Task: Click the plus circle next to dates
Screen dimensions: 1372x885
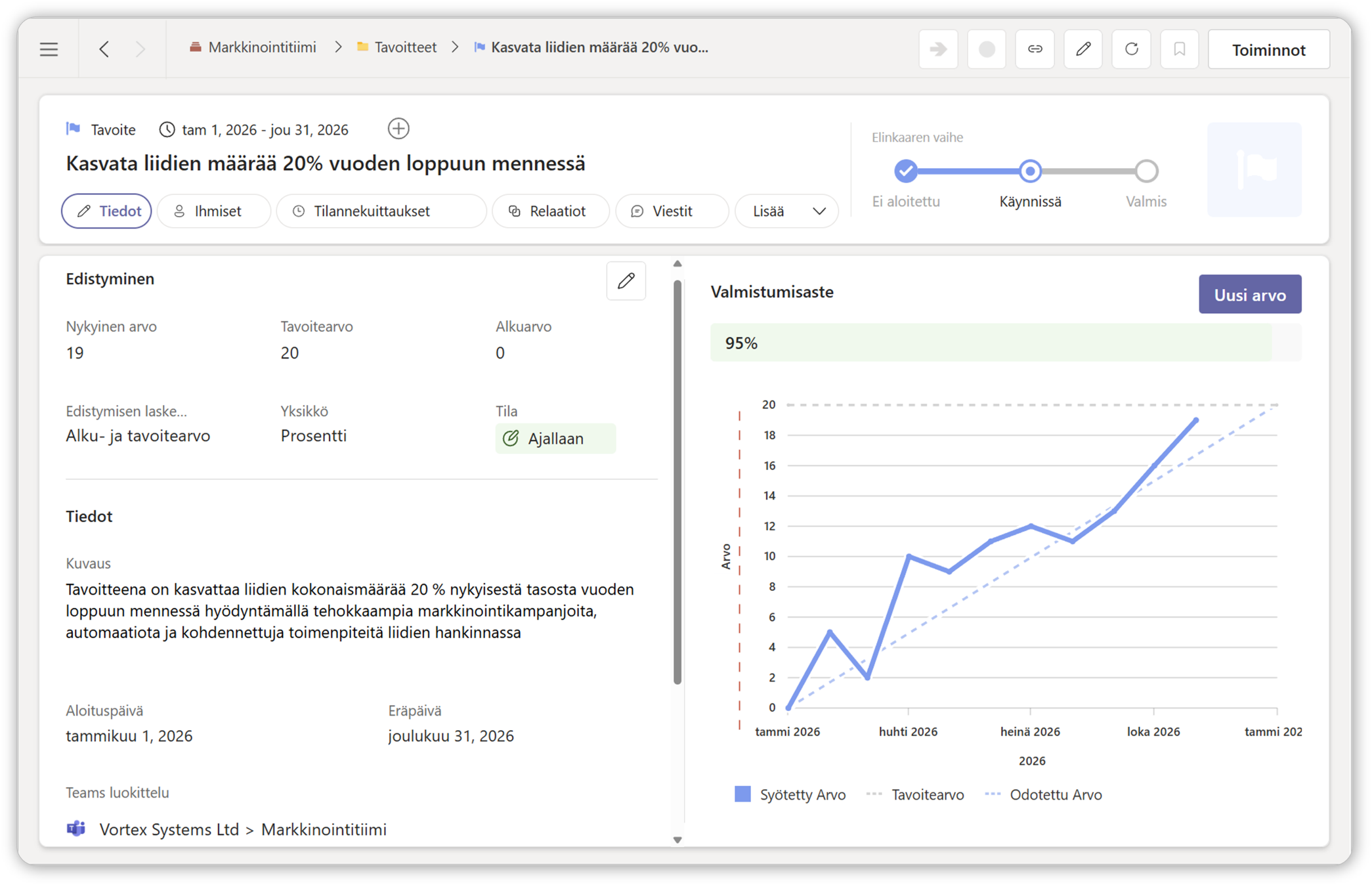Action: coord(398,129)
